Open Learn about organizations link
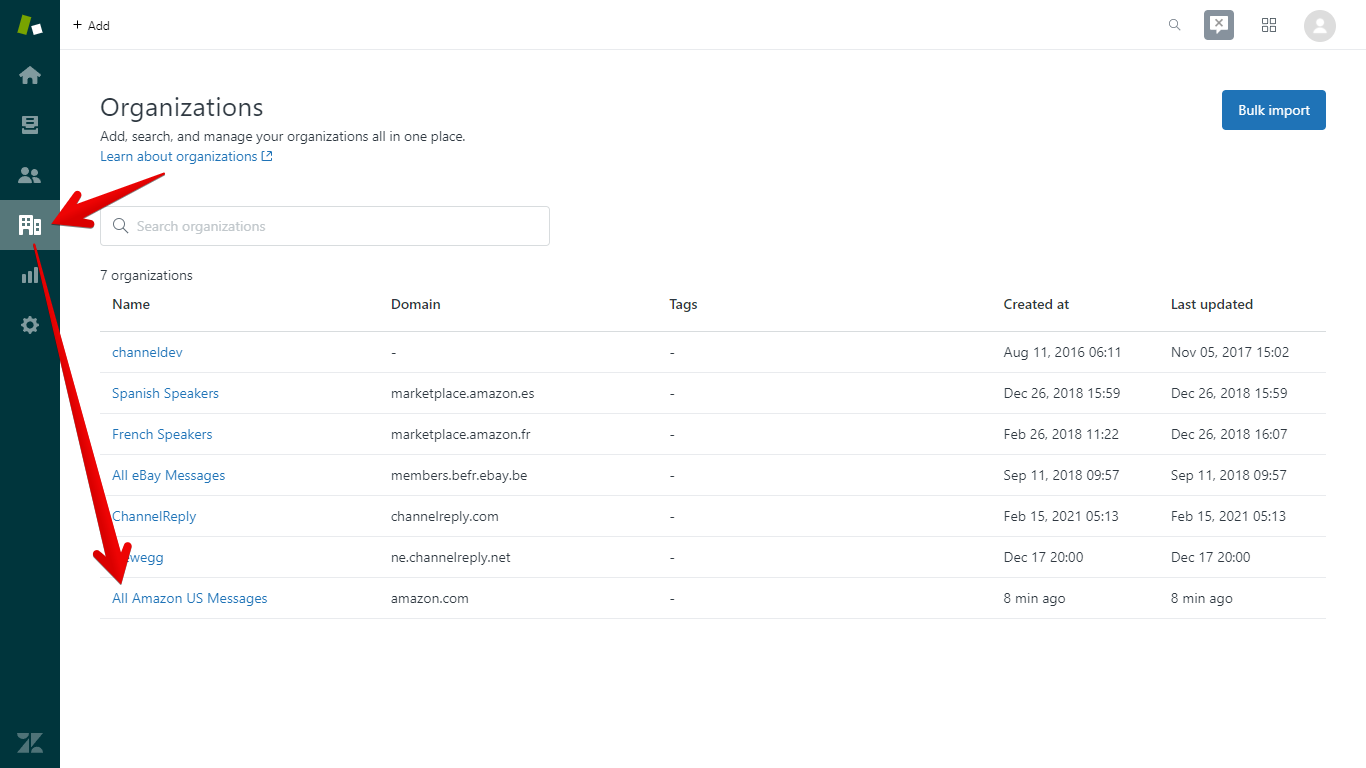The width and height of the screenshot is (1366, 768). (x=186, y=156)
